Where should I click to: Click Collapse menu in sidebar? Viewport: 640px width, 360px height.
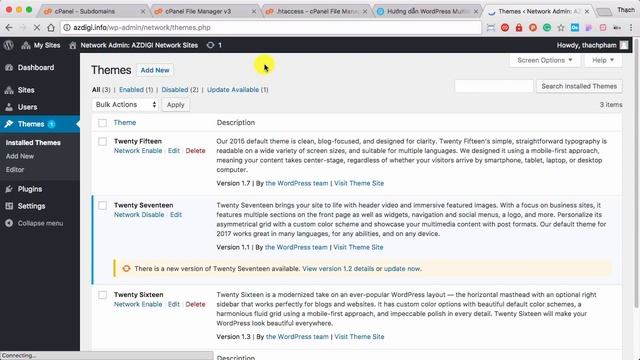pos(40,224)
